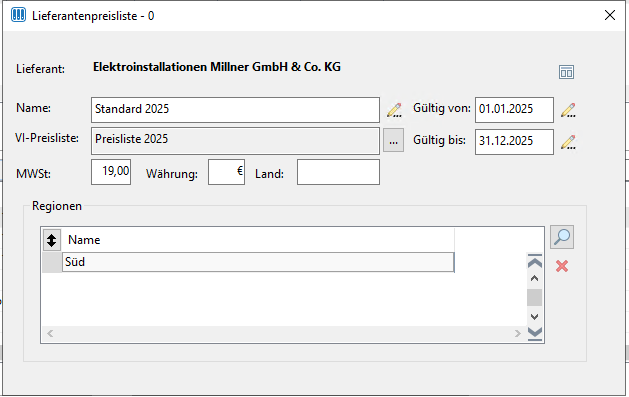This screenshot has height=397, width=629.
Task: Jump to last row with the bottom double-chevron
Action: point(535,333)
